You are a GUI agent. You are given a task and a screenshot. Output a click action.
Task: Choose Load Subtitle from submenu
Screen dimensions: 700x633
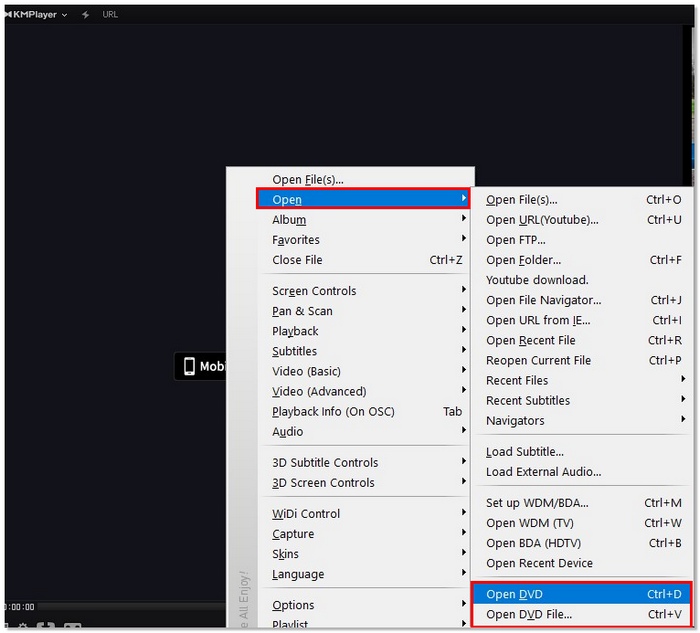pyautogui.click(x=525, y=452)
